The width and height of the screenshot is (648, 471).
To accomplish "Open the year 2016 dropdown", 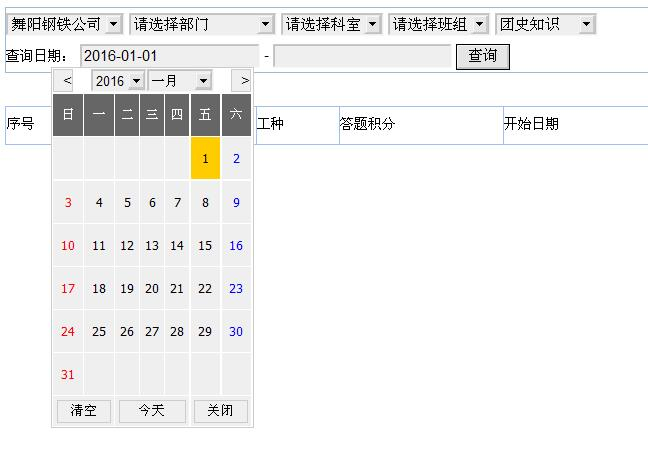I will coord(118,80).
